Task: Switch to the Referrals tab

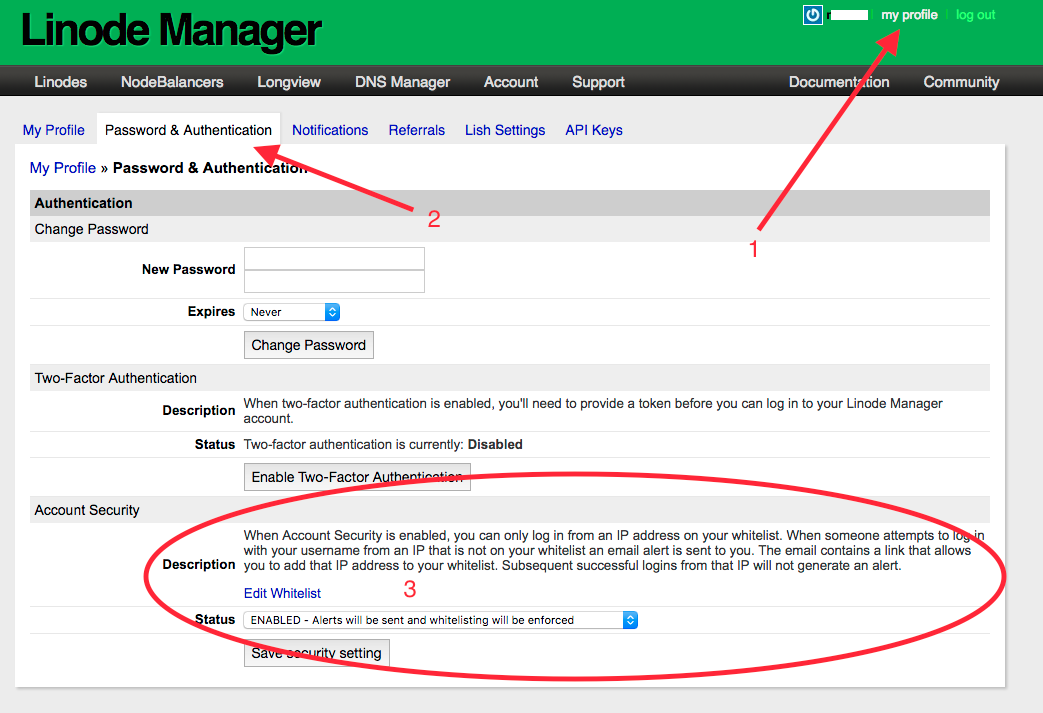Action: pos(416,130)
